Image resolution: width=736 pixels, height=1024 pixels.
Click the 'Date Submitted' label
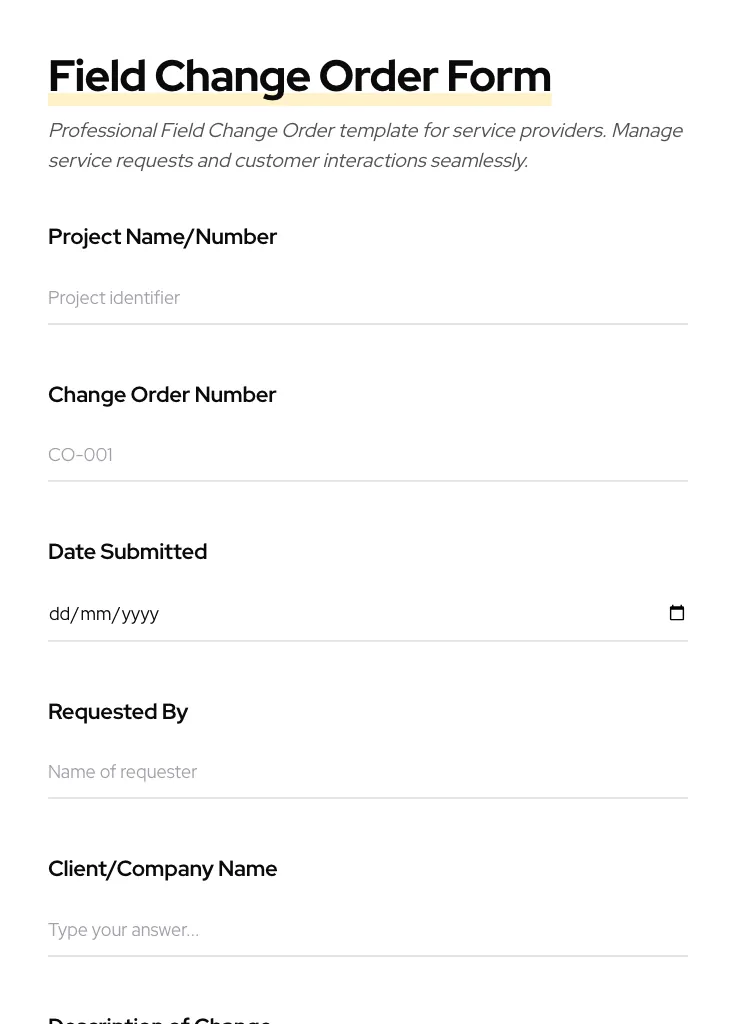point(127,552)
